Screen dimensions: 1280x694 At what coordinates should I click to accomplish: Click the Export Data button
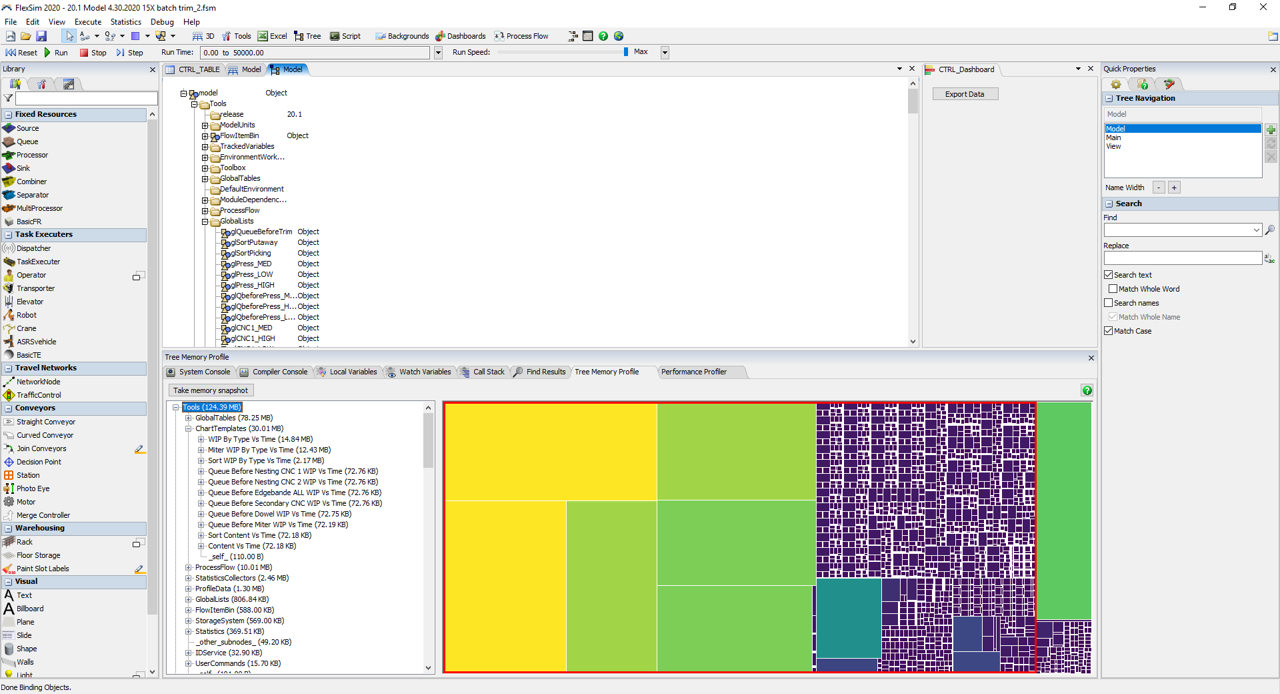[964, 94]
